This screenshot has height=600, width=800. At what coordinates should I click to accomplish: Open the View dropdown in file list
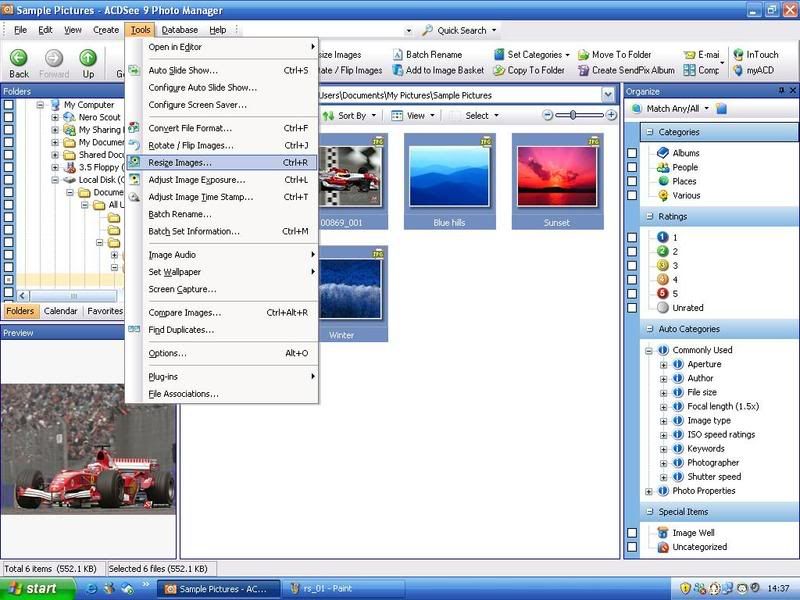pyautogui.click(x=413, y=116)
